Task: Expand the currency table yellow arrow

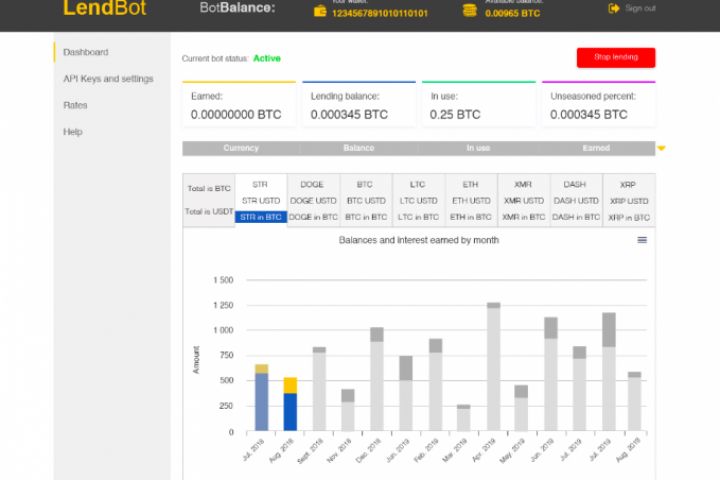Action: point(661,148)
